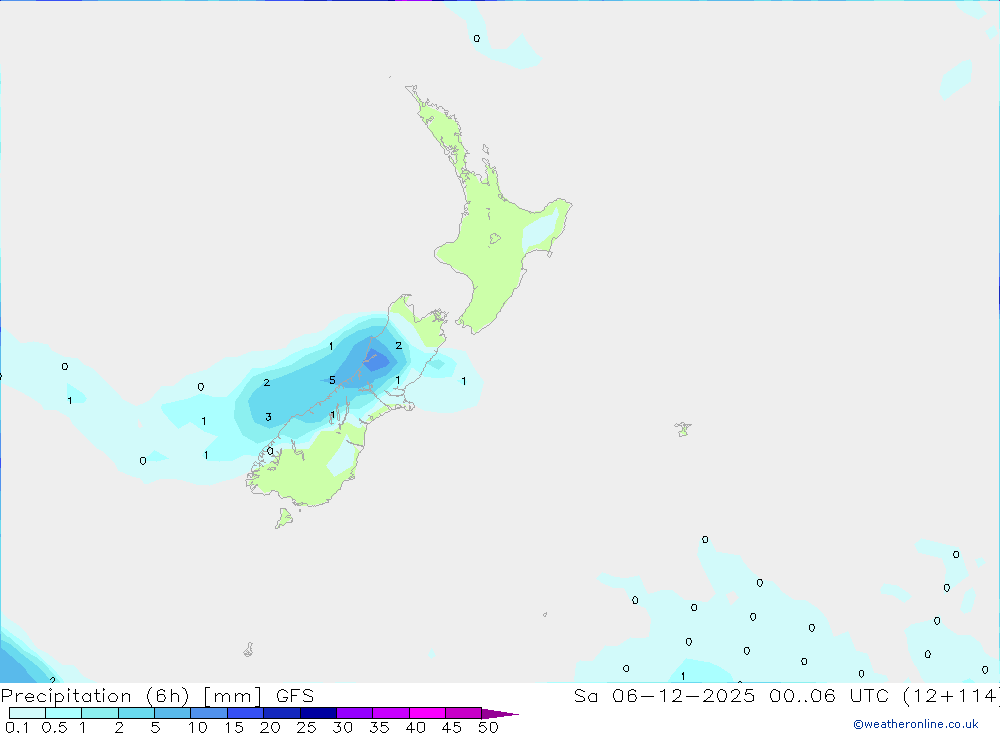The image size is (1000, 733).
Task: Click the legend label '35'
Action: [379, 727]
